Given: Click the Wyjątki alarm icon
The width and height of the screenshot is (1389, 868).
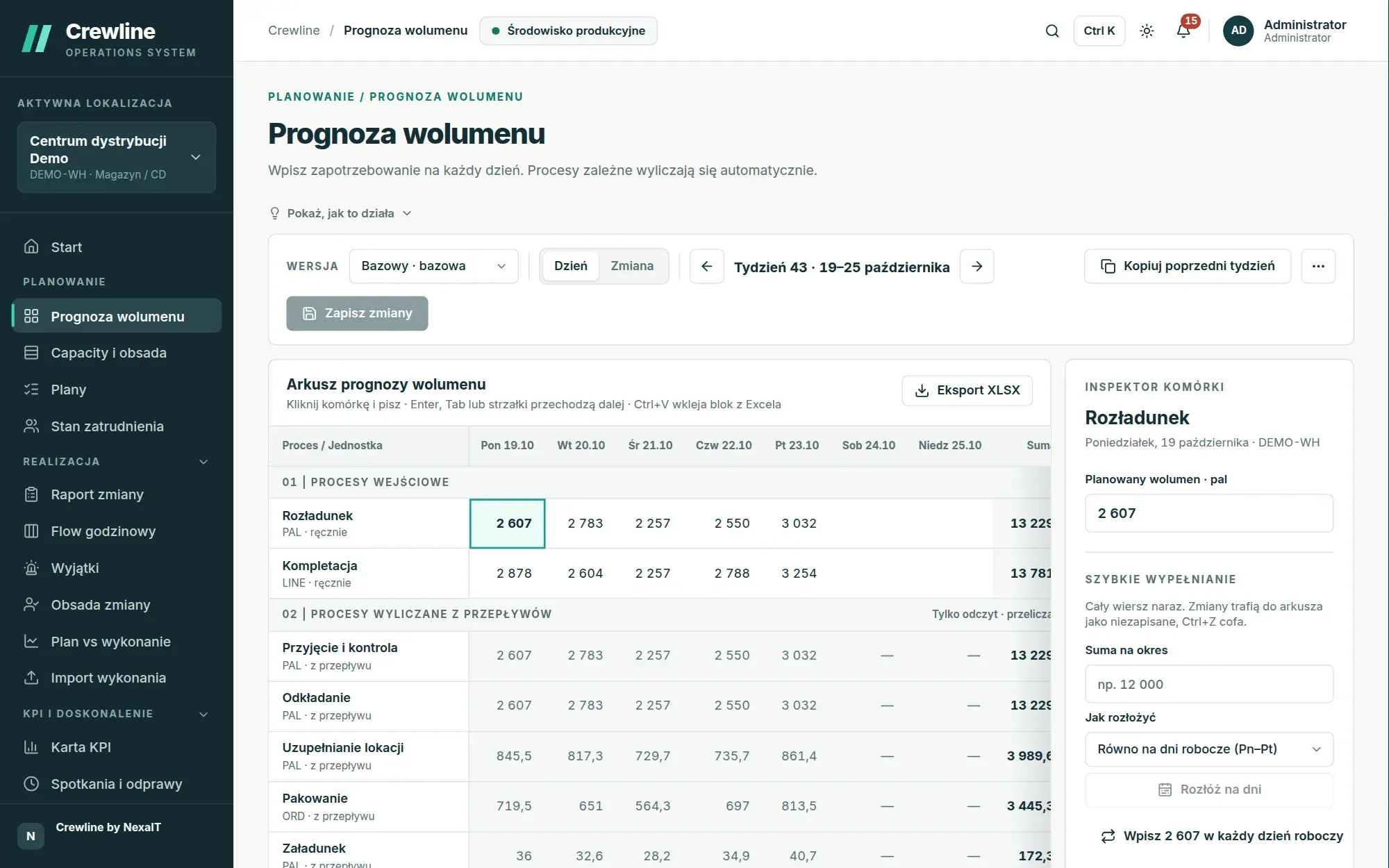Looking at the screenshot, I should (31, 568).
